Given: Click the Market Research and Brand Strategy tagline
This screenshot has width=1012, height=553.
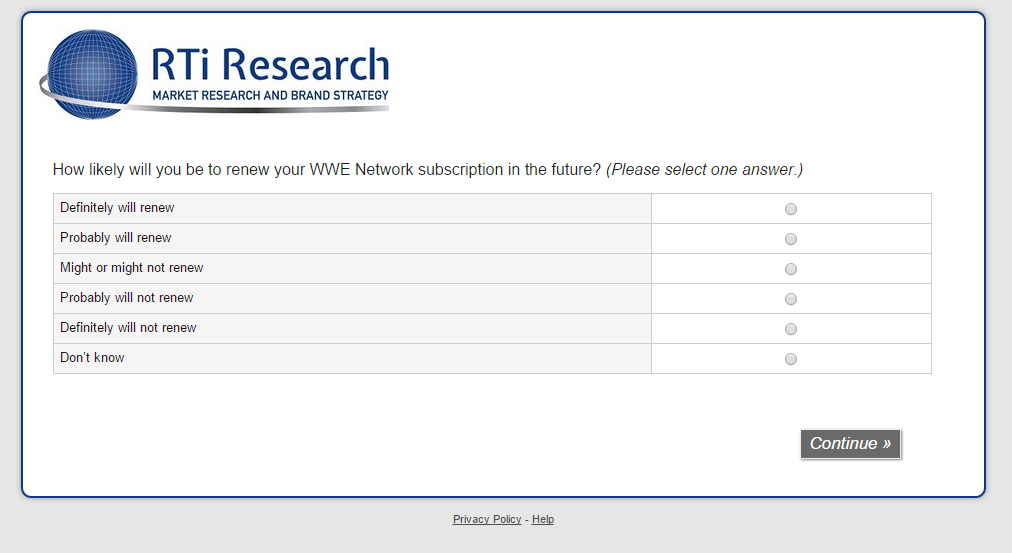Looking at the screenshot, I should pyautogui.click(x=270, y=96).
